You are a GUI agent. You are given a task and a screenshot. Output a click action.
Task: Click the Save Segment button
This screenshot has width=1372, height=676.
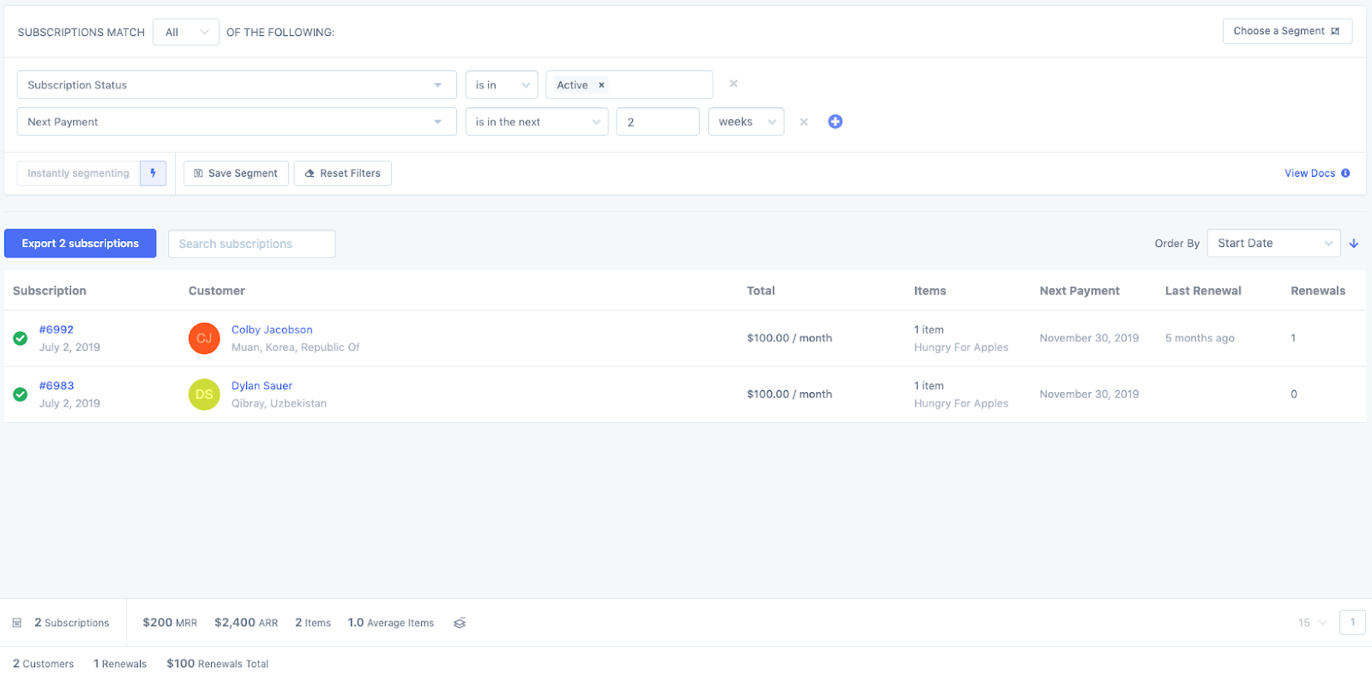click(235, 173)
